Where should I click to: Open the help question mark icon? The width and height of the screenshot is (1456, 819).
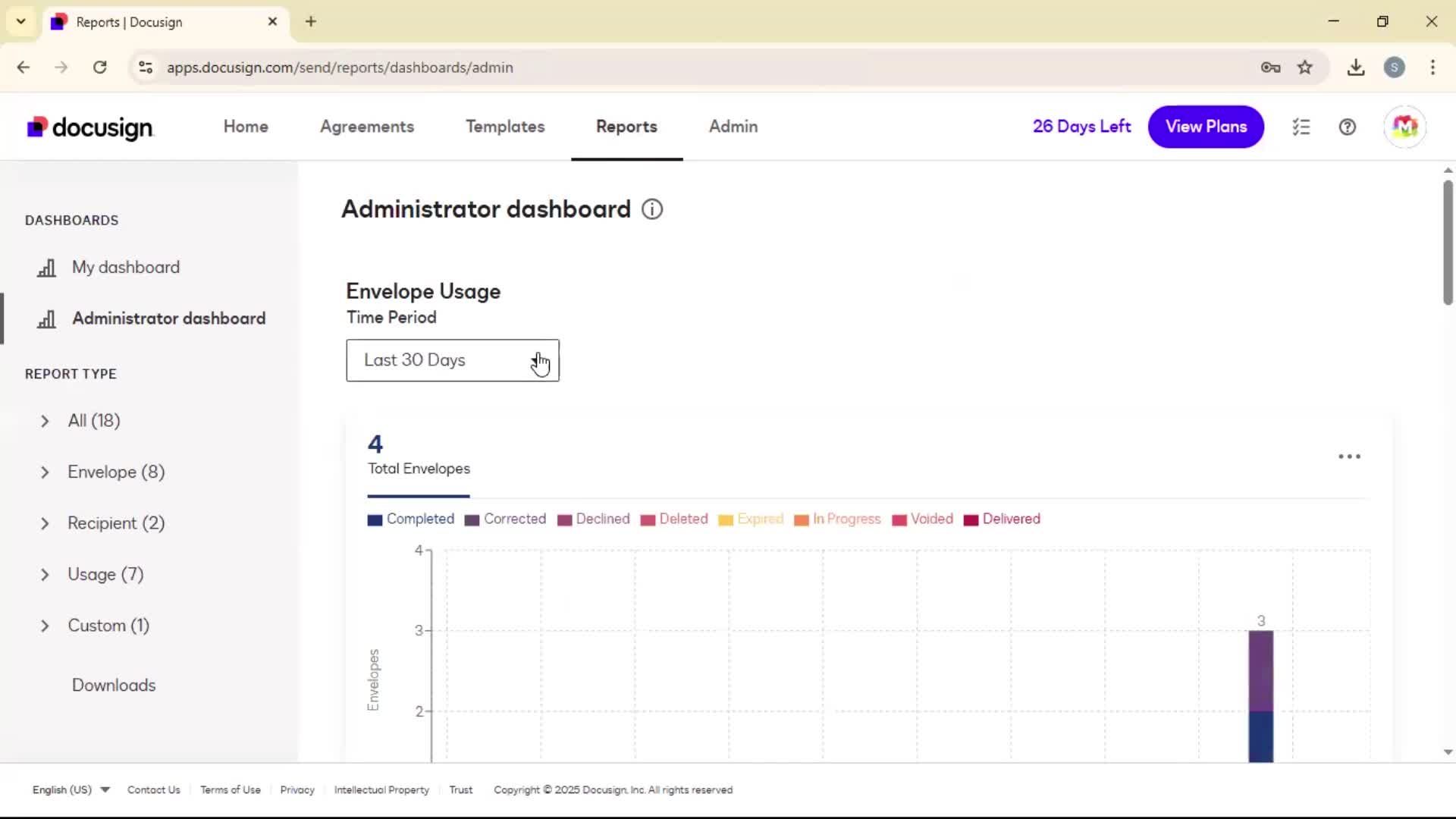point(1348,127)
